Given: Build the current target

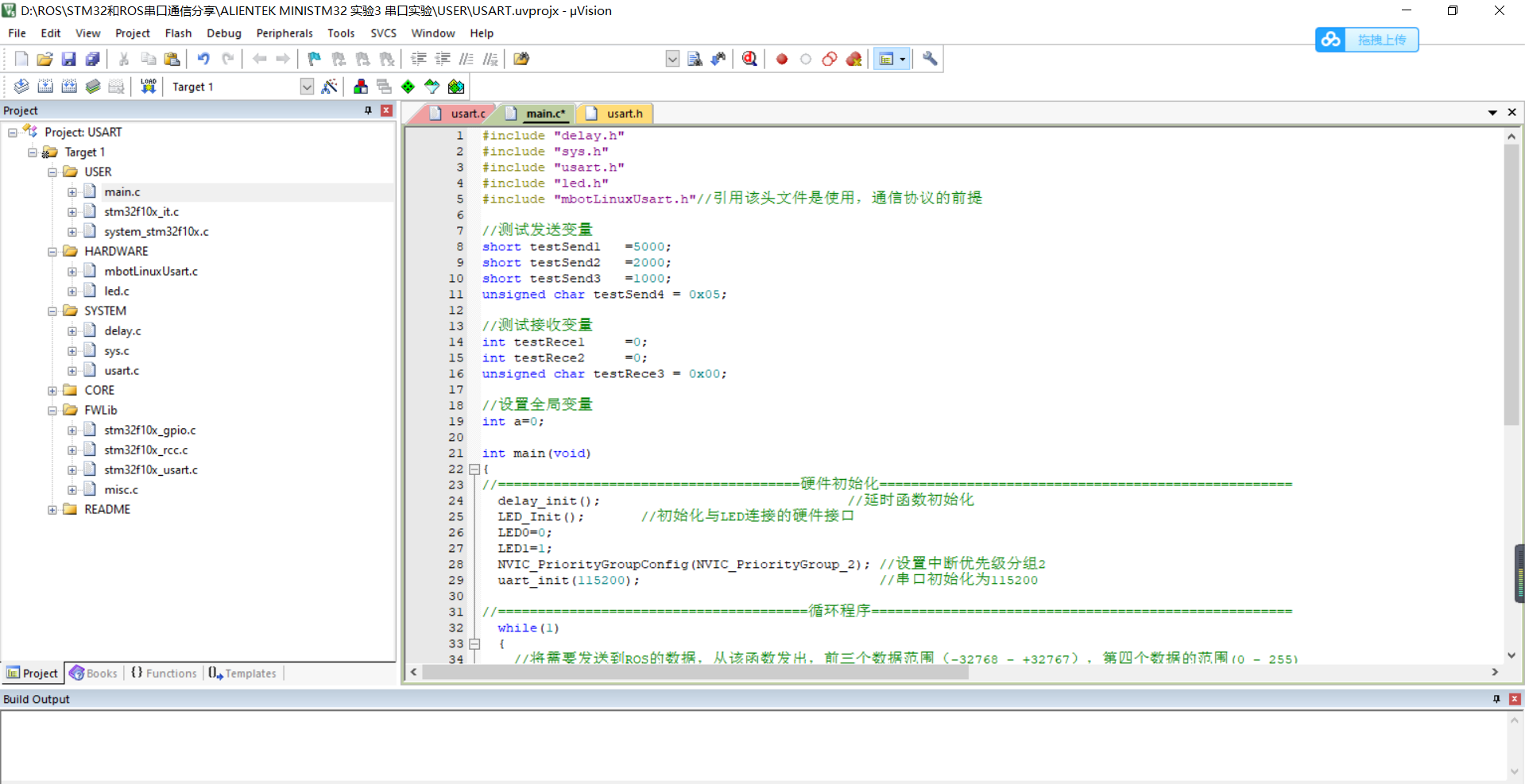Looking at the screenshot, I should [45, 86].
